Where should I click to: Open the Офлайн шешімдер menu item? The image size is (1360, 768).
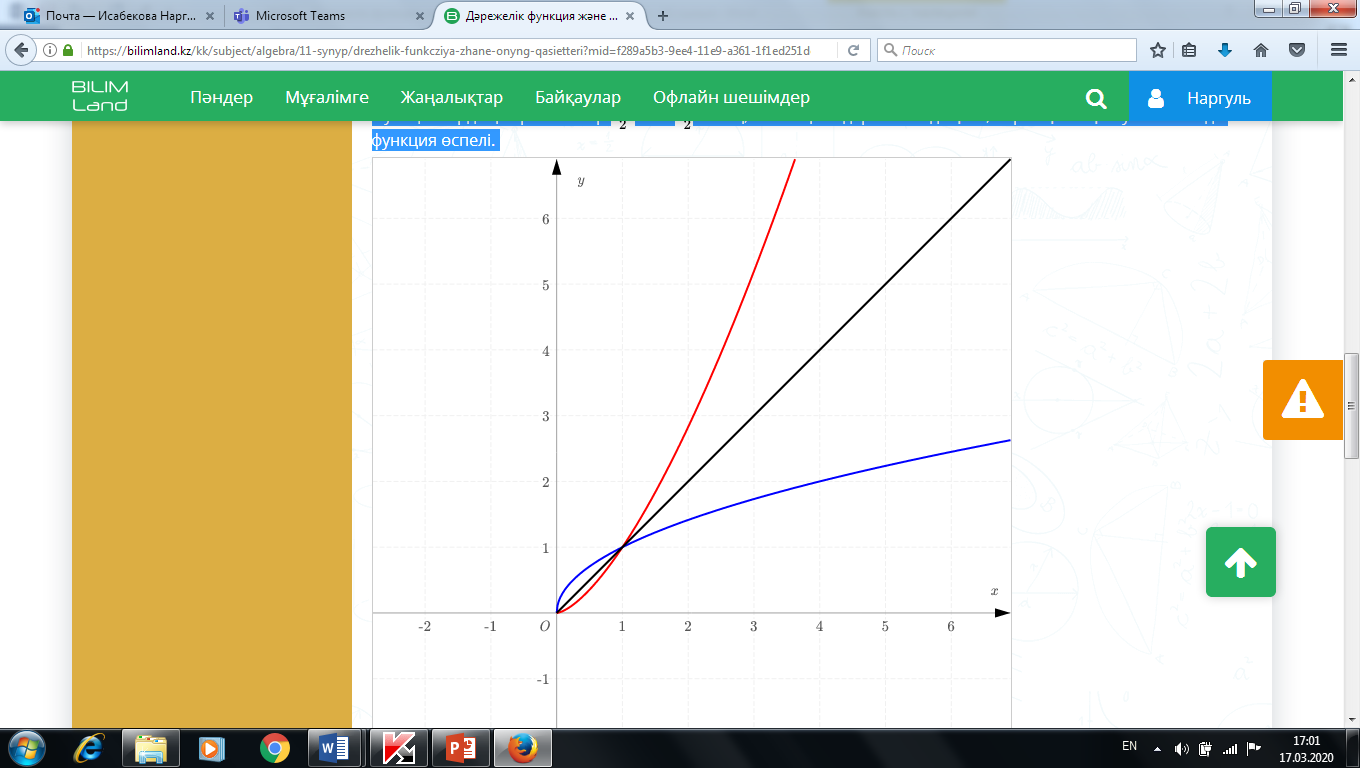[x=732, y=98]
